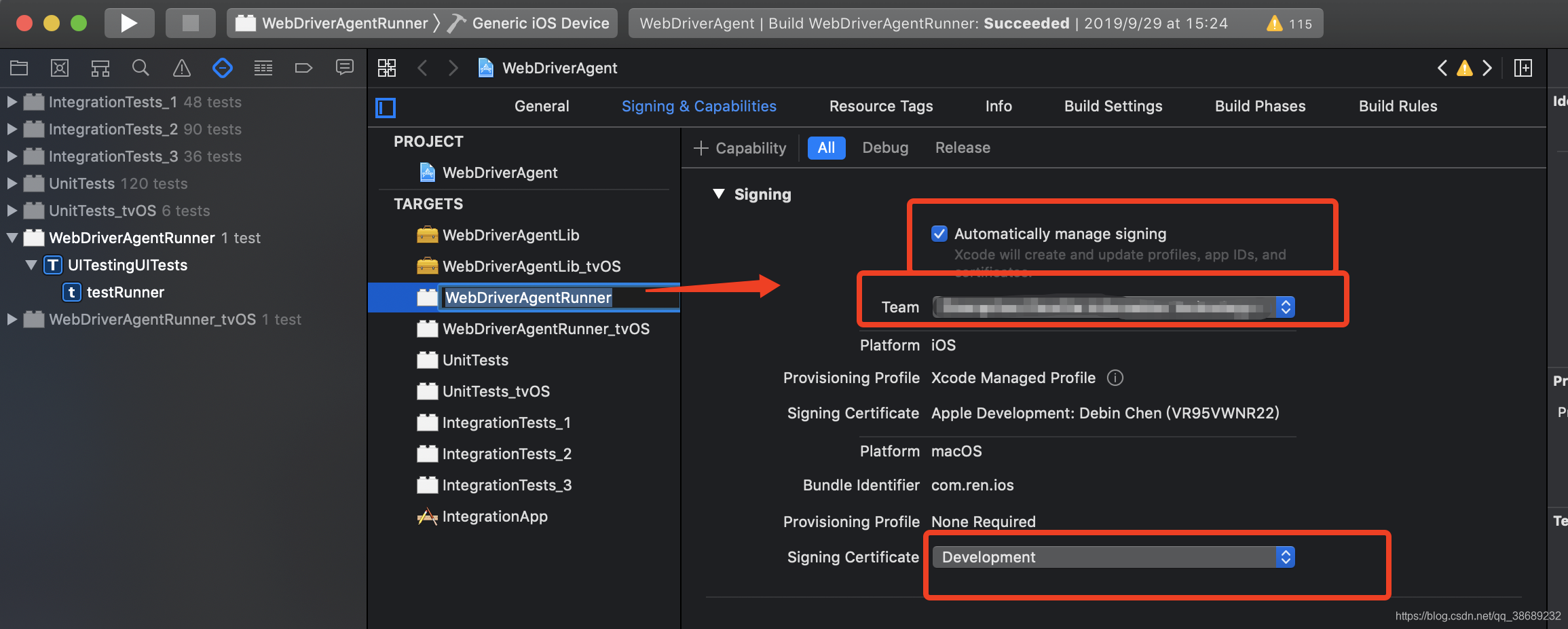
Task: Open the Resource Tags tab
Action: [881, 106]
